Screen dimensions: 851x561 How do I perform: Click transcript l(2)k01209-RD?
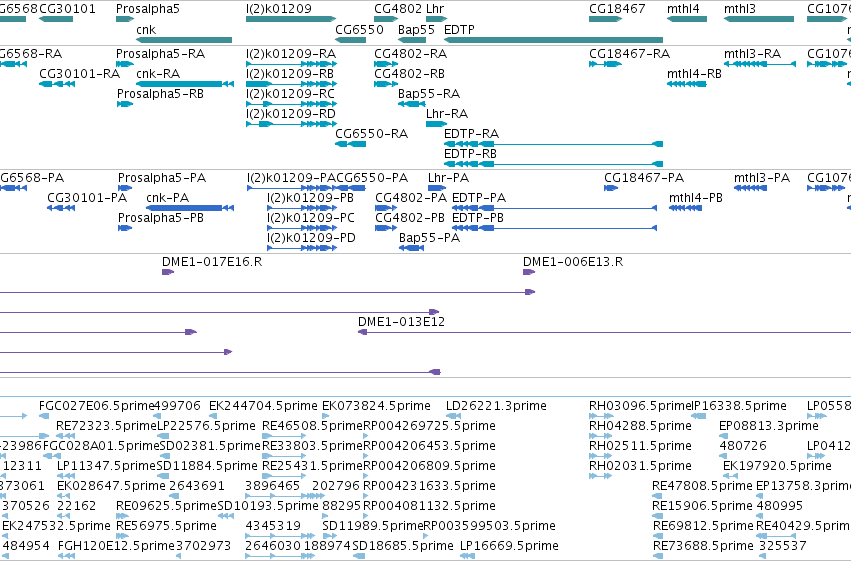coord(291,114)
